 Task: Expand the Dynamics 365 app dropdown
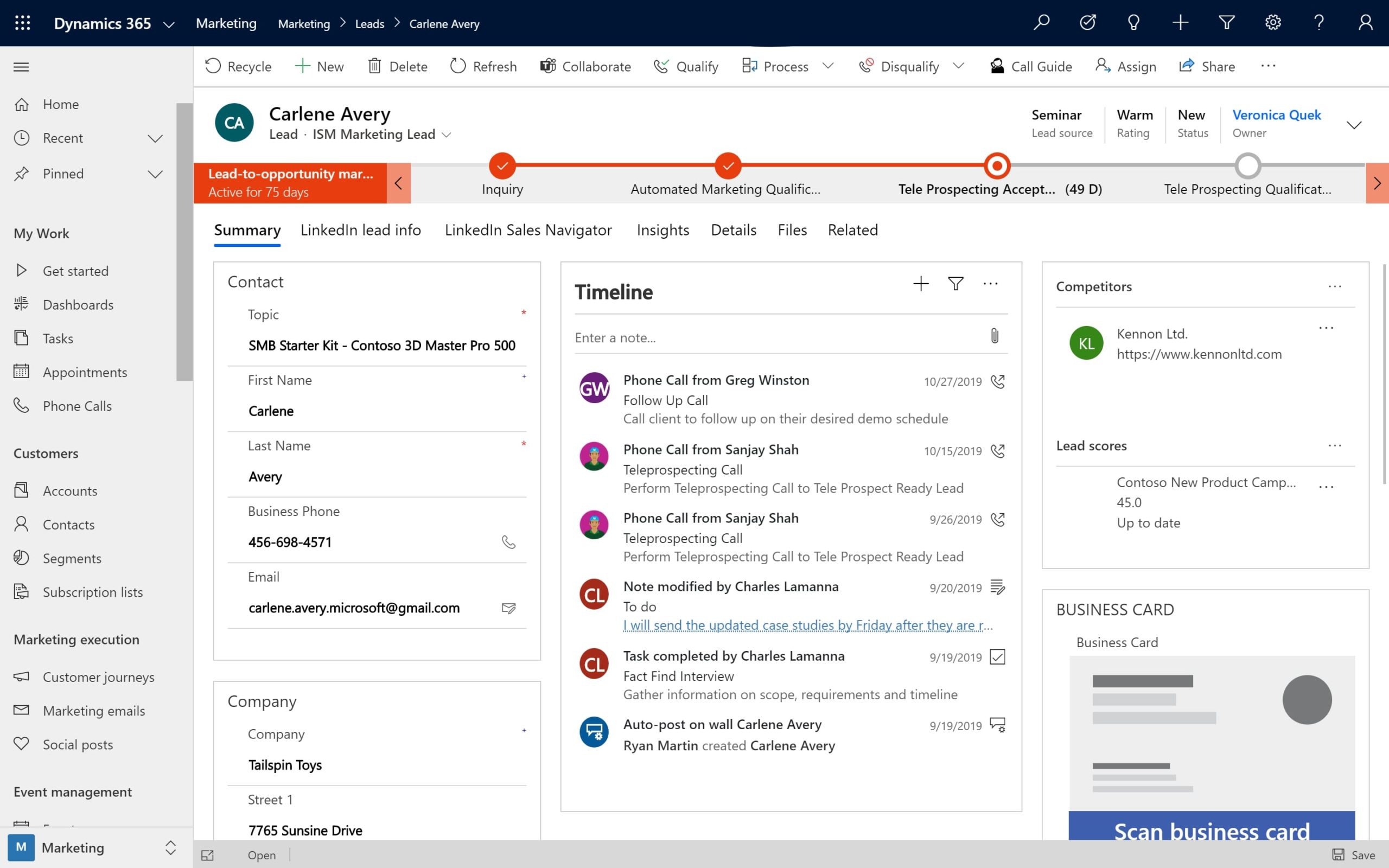click(169, 24)
